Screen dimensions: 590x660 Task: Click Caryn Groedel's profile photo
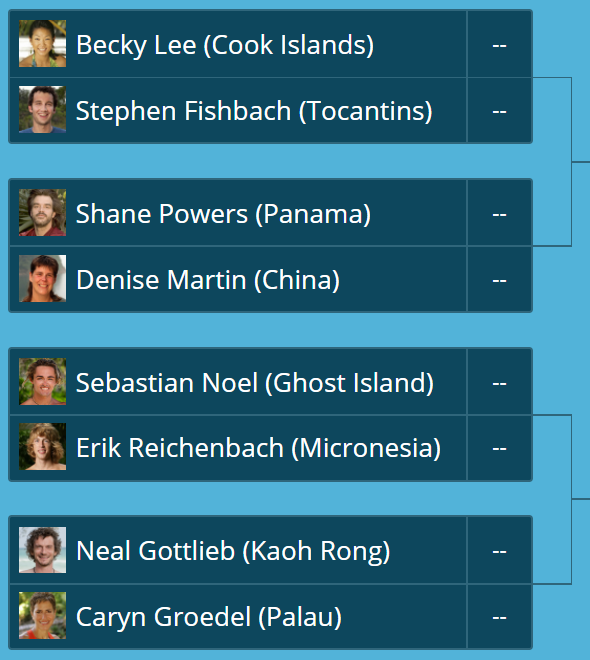tap(43, 615)
